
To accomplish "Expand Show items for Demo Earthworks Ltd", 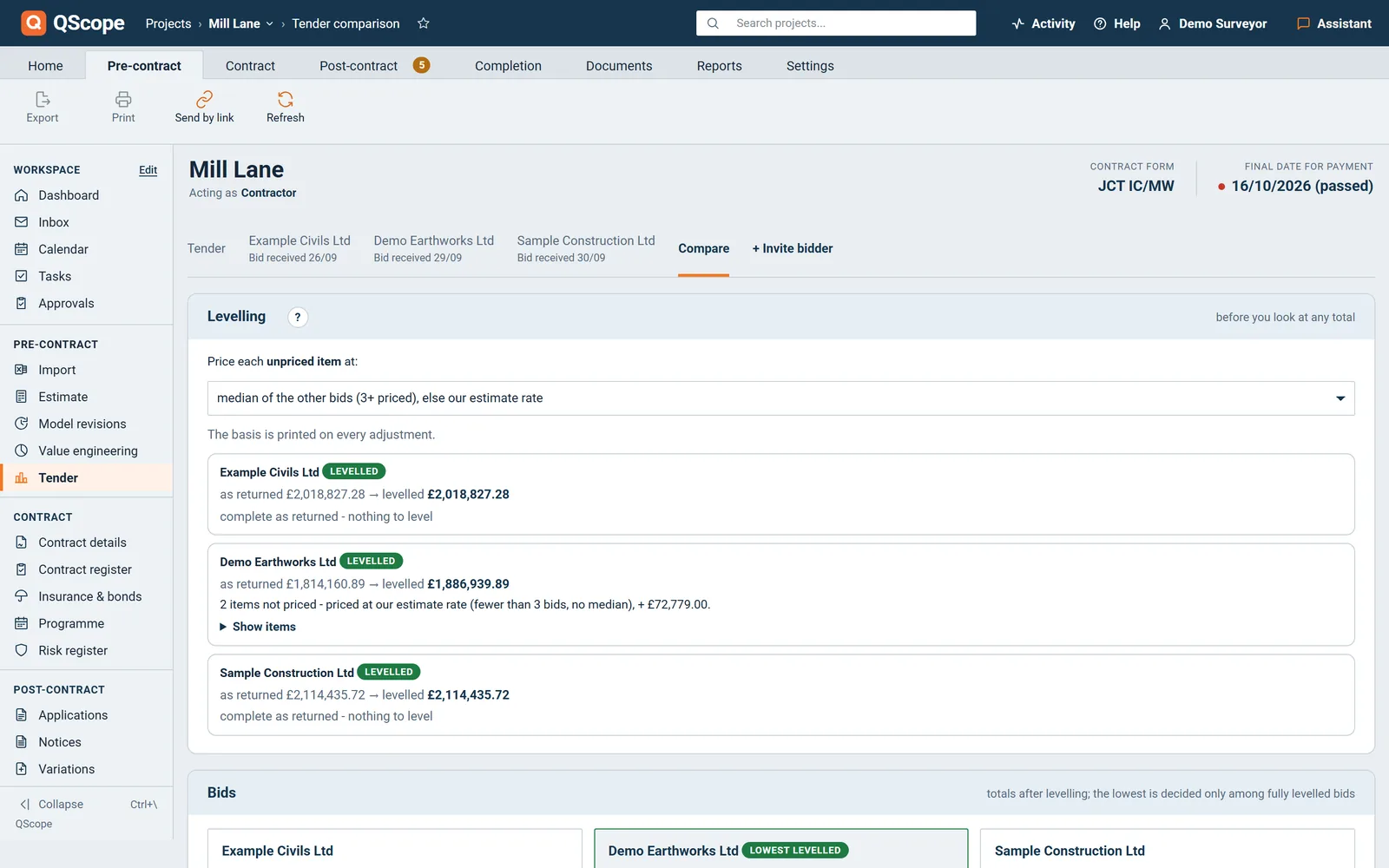I will [258, 627].
